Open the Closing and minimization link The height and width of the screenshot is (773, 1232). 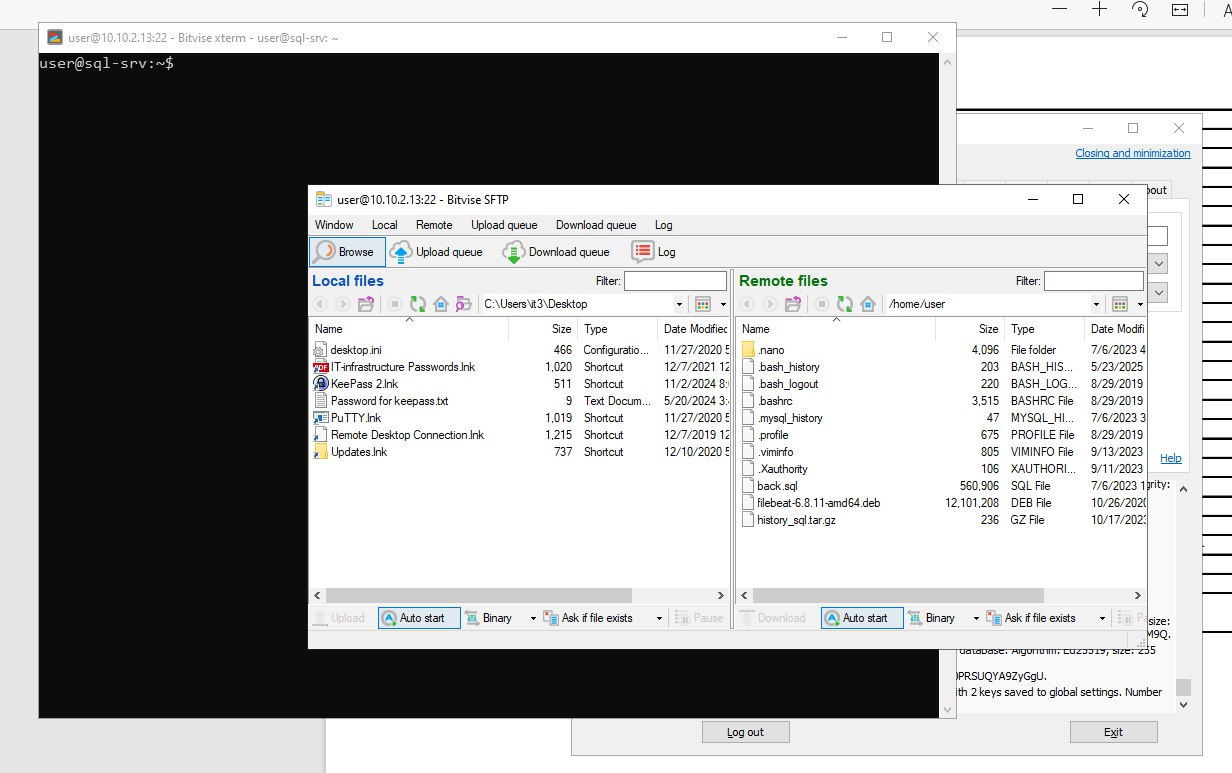tap(1133, 153)
